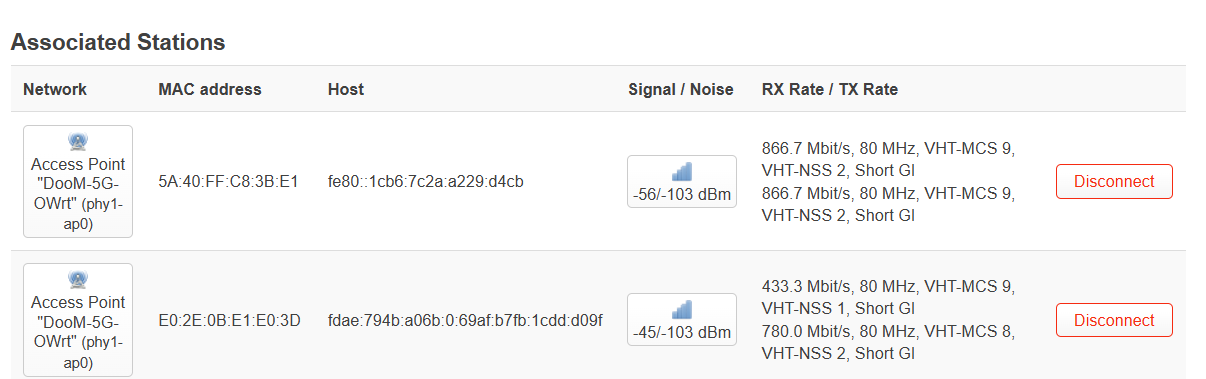The height and width of the screenshot is (379, 1206).
Task: Click signal bars icon showing -56/-103 dBm
Action: coord(682,172)
